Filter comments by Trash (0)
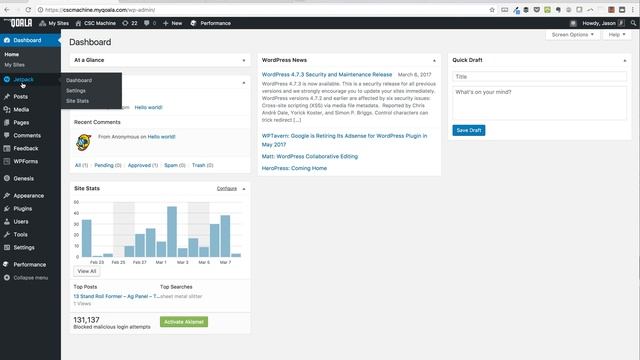The width and height of the screenshot is (640, 360). tap(202, 165)
